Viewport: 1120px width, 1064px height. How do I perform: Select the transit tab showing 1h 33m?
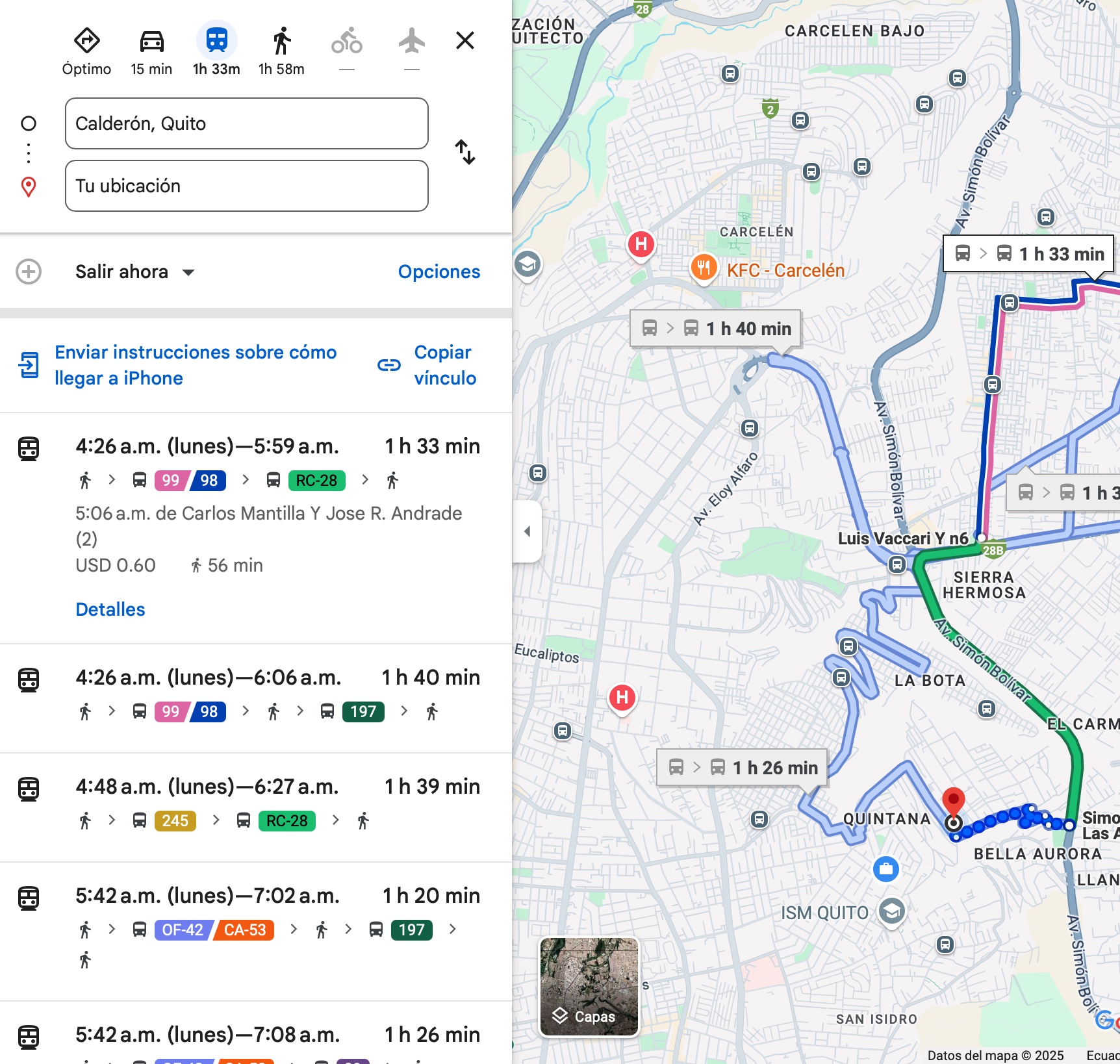coord(216,42)
